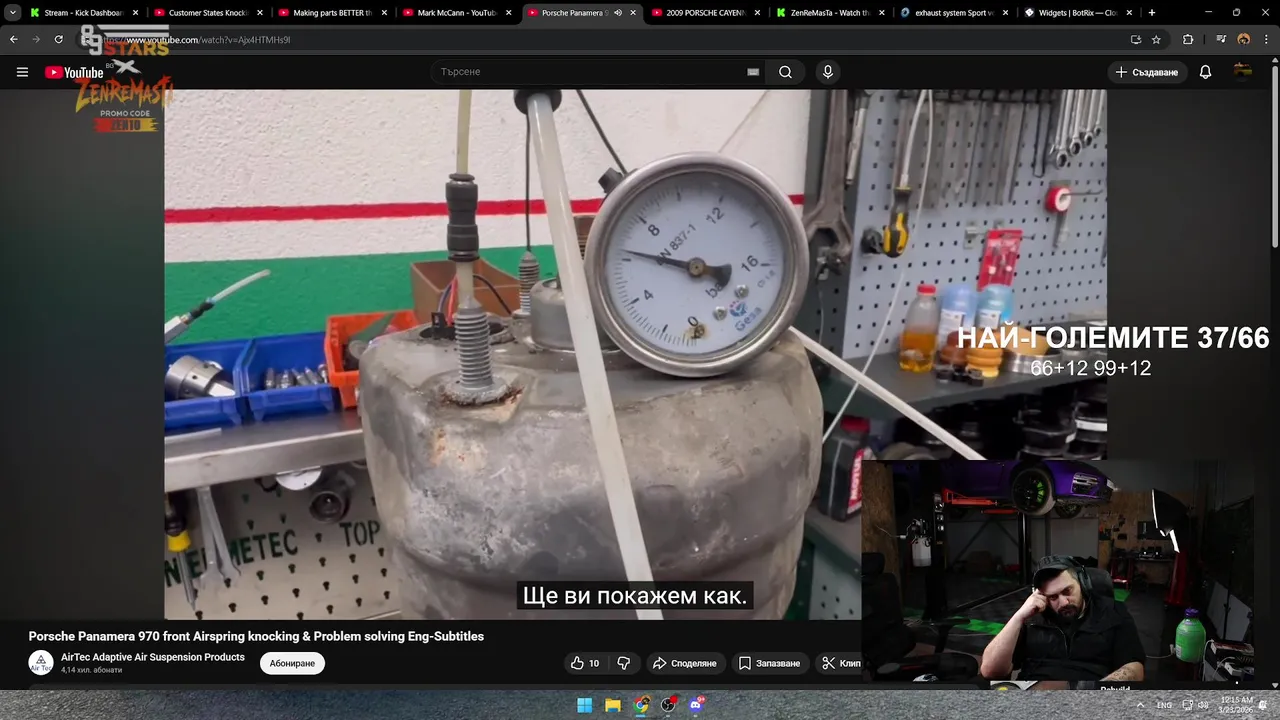The height and width of the screenshot is (720, 1280).
Task: Open the YouTube hamburger guide menu
Action: coord(22,72)
